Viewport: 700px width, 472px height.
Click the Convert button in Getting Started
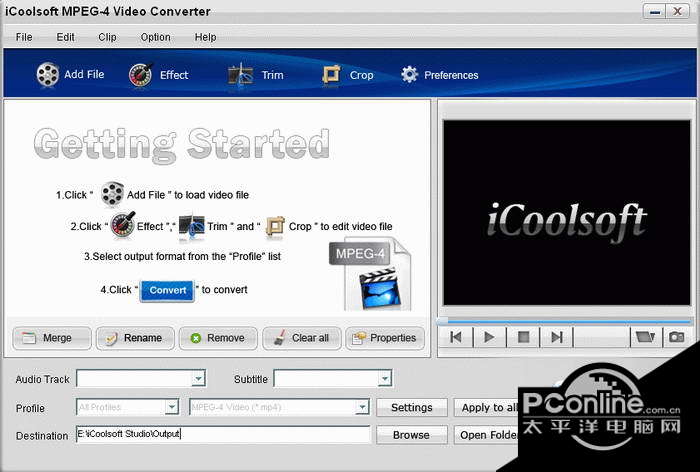[167, 290]
